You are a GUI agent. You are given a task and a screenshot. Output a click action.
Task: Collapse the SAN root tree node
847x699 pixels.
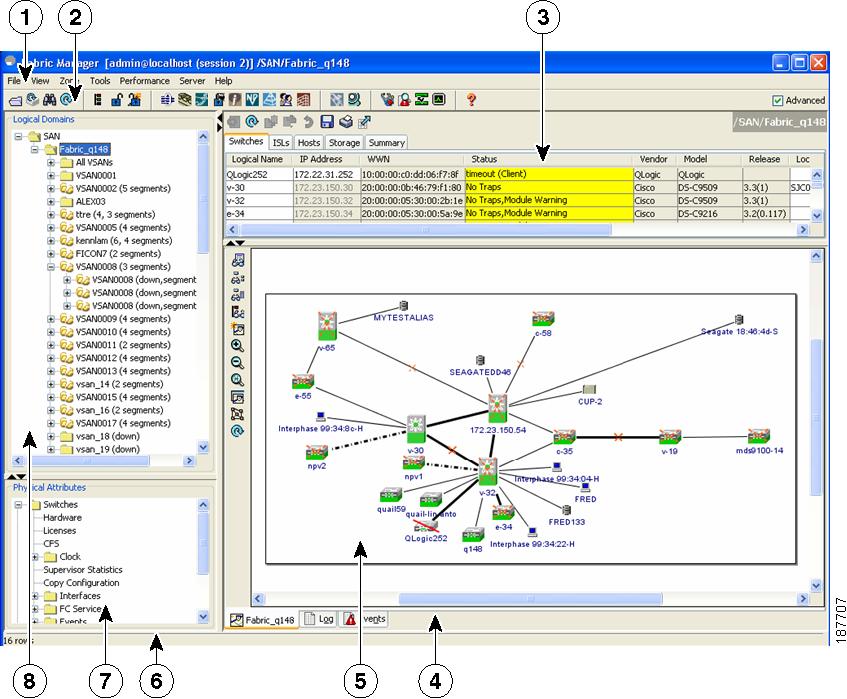click(x=19, y=136)
